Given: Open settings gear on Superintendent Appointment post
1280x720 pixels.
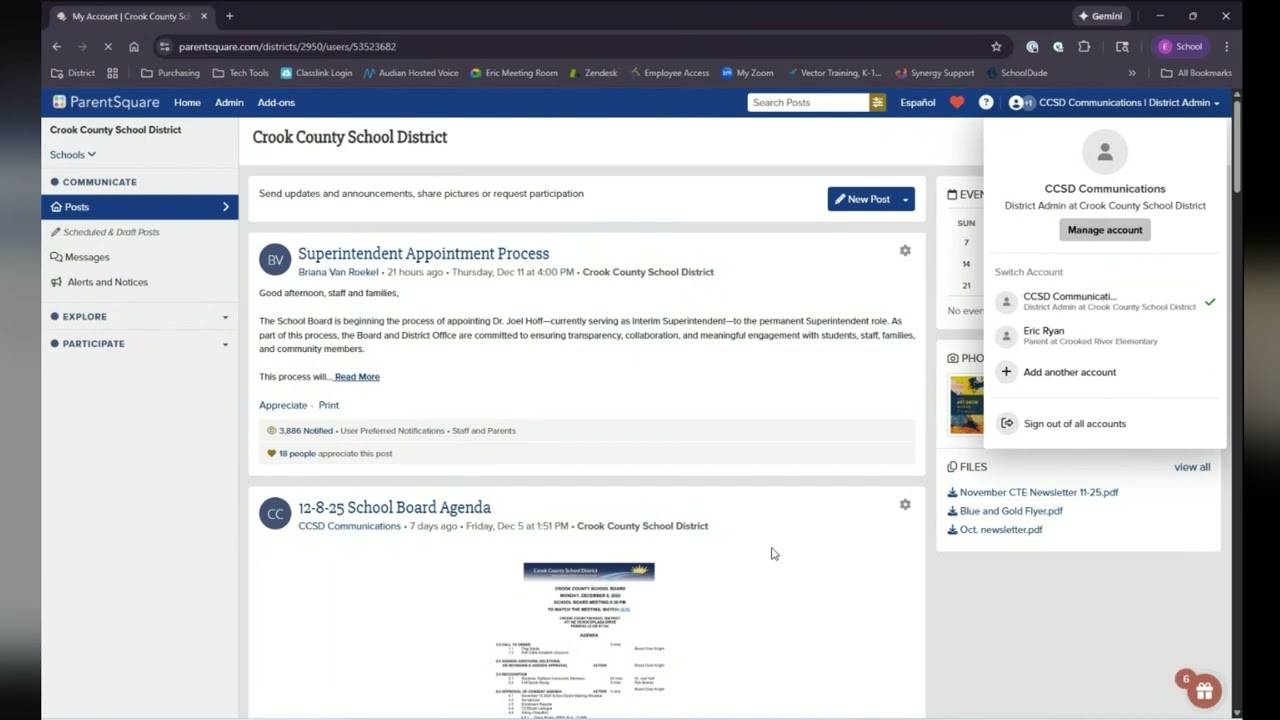Looking at the screenshot, I should pos(905,251).
